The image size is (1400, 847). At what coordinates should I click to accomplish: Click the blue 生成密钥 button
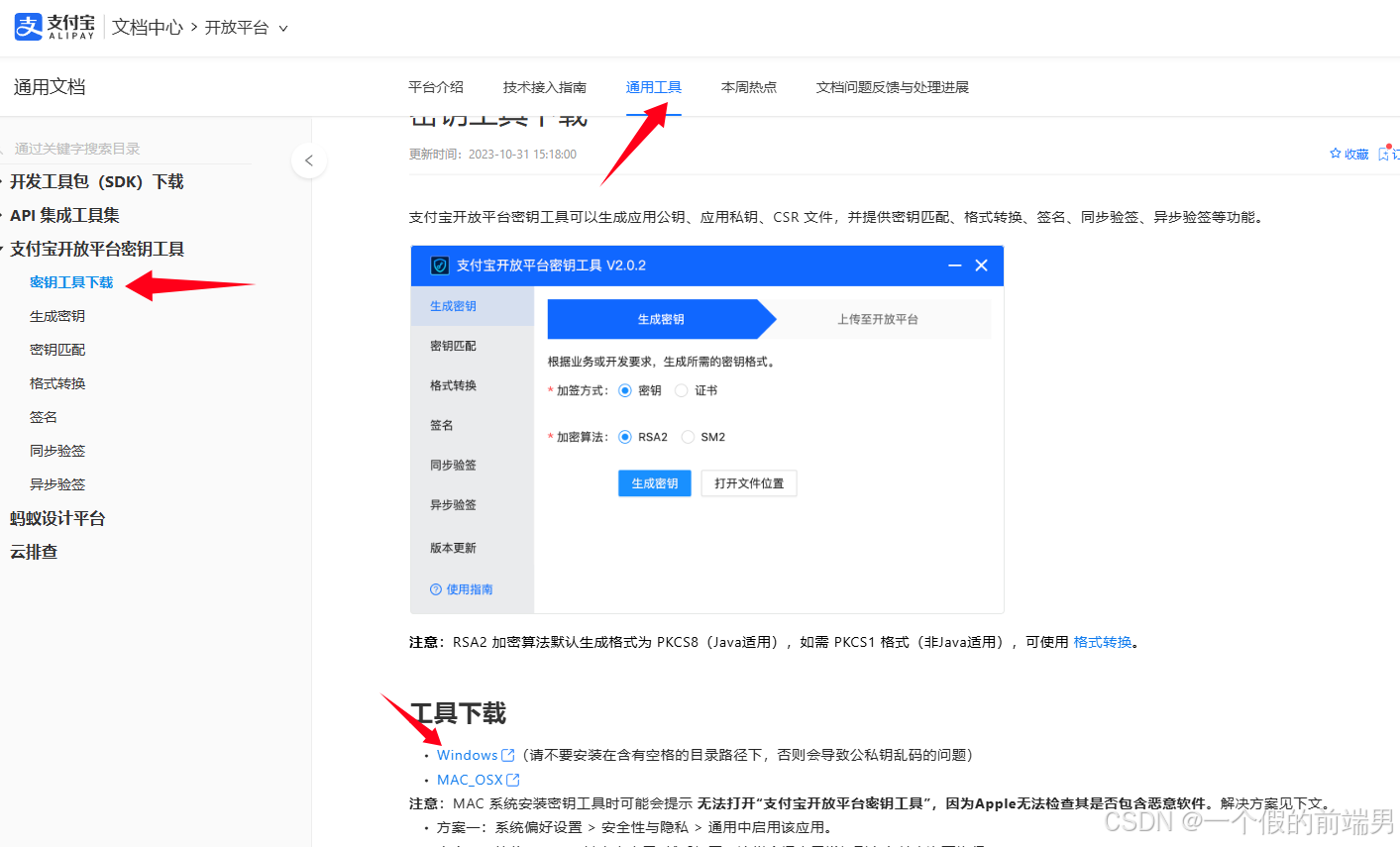tap(655, 483)
